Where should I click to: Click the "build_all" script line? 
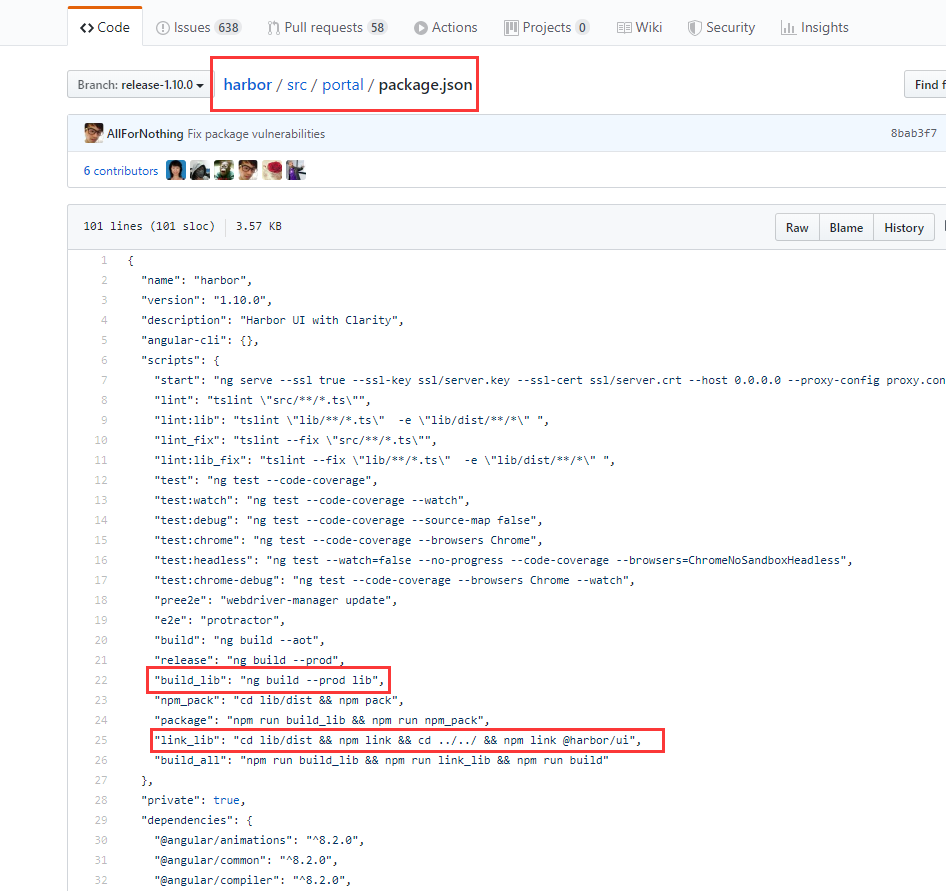pyautogui.click(x=381, y=760)
